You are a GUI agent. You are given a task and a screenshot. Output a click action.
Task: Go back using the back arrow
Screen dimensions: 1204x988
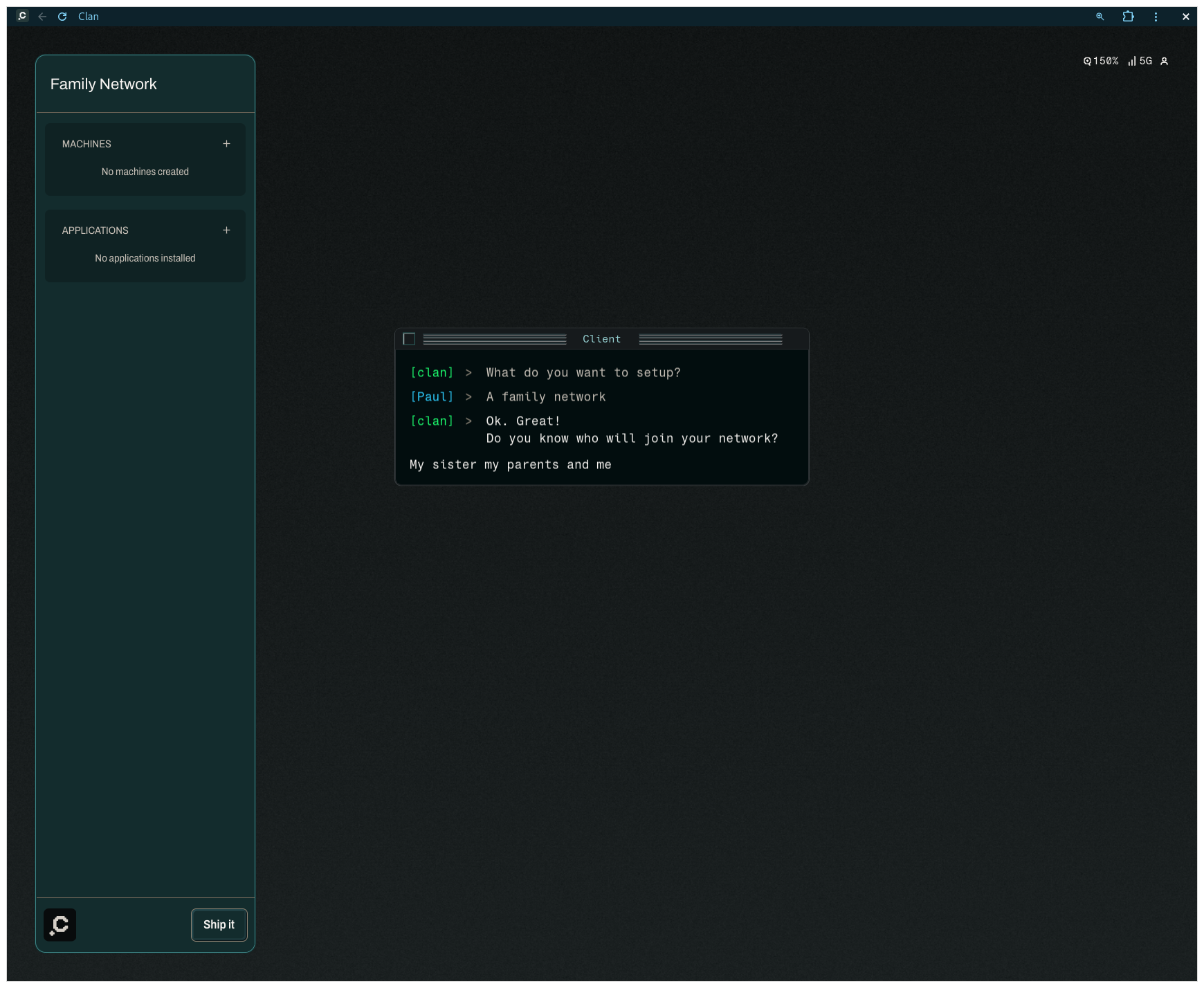pos(42,17)
